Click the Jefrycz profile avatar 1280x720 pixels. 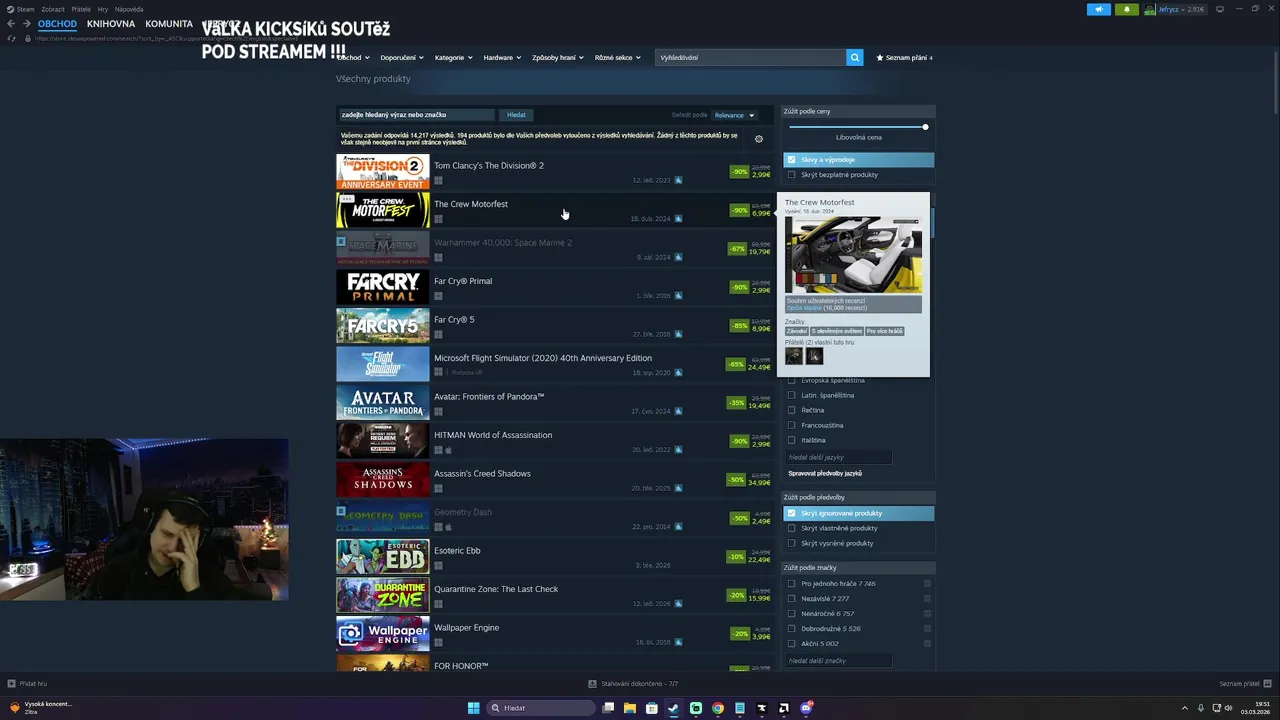pyautogui.click(x=1150, y=9)
